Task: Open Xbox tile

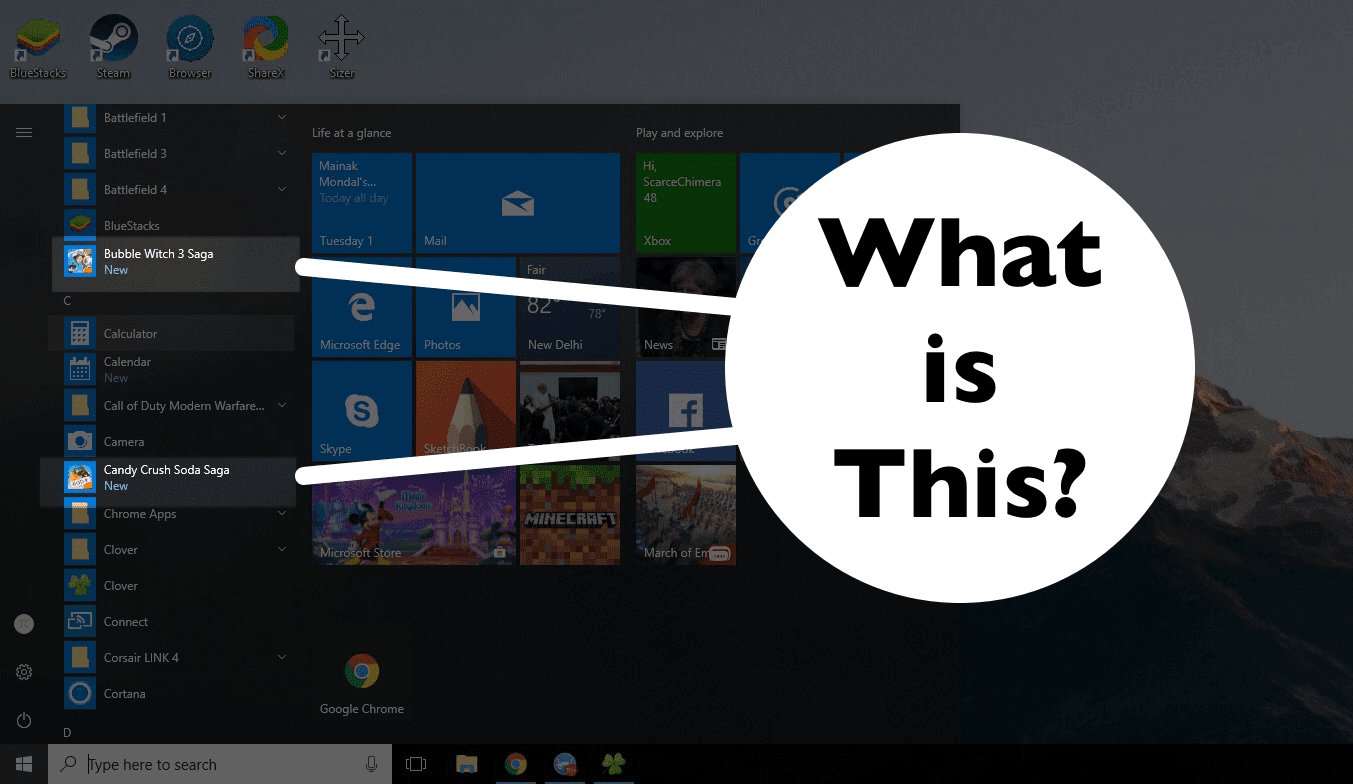Action: click(x=686, y=203)
